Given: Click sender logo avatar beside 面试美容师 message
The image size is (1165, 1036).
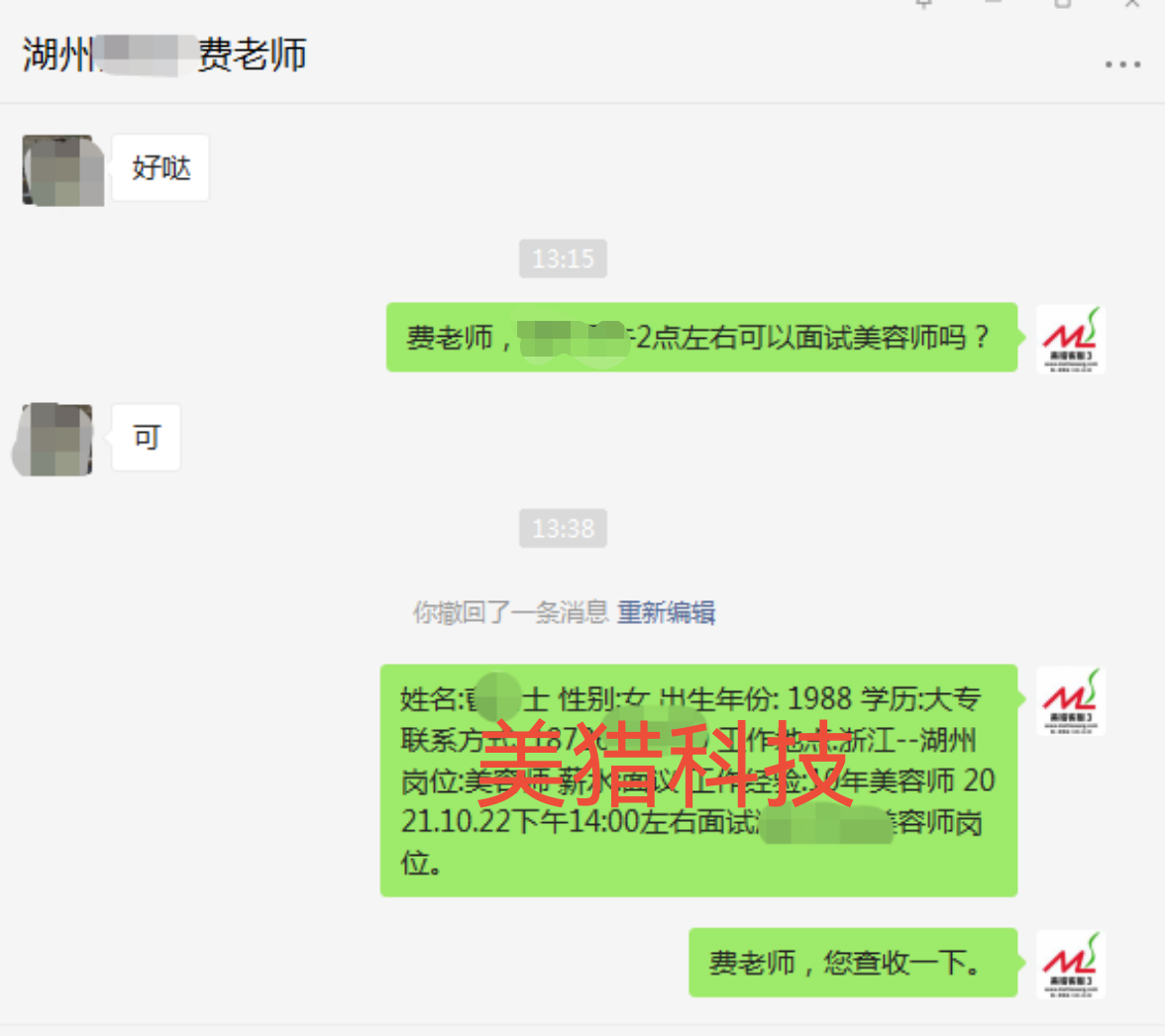Looking at the screenshot, I should click(1071, 339).
